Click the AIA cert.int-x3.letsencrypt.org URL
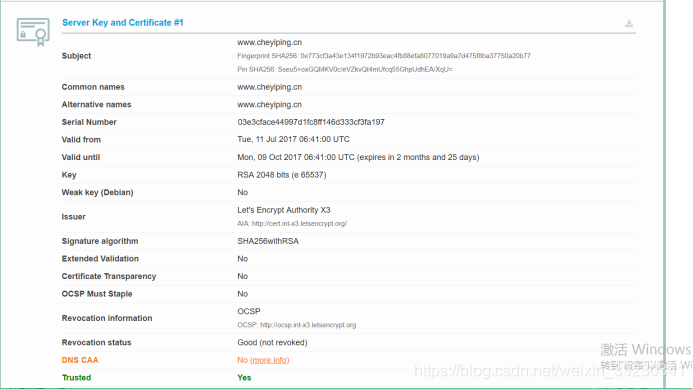693x389 pixels. pyautogui.click(x=299, y=224)
